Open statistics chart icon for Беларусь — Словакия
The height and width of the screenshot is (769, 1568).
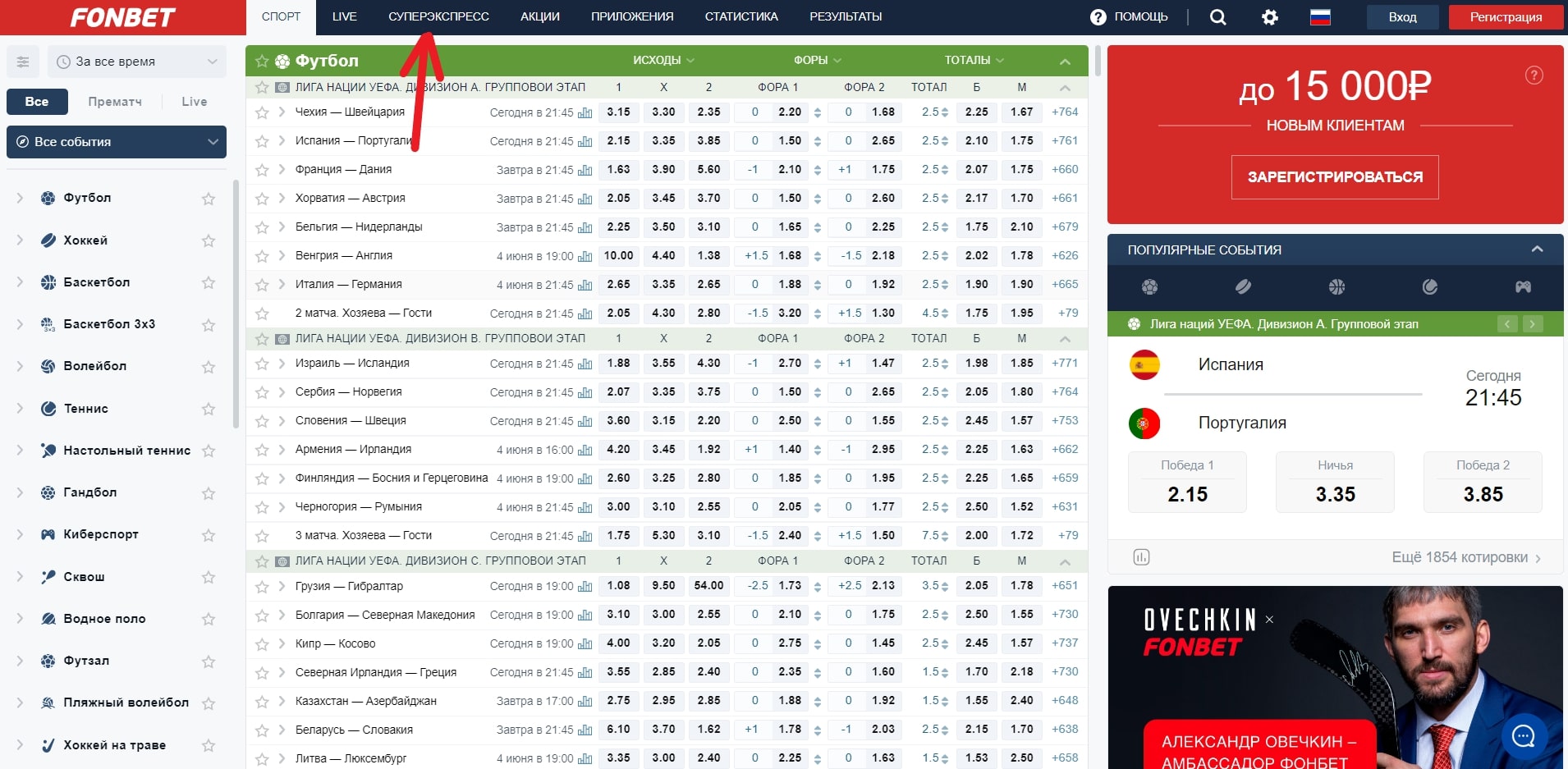[585, 730]
